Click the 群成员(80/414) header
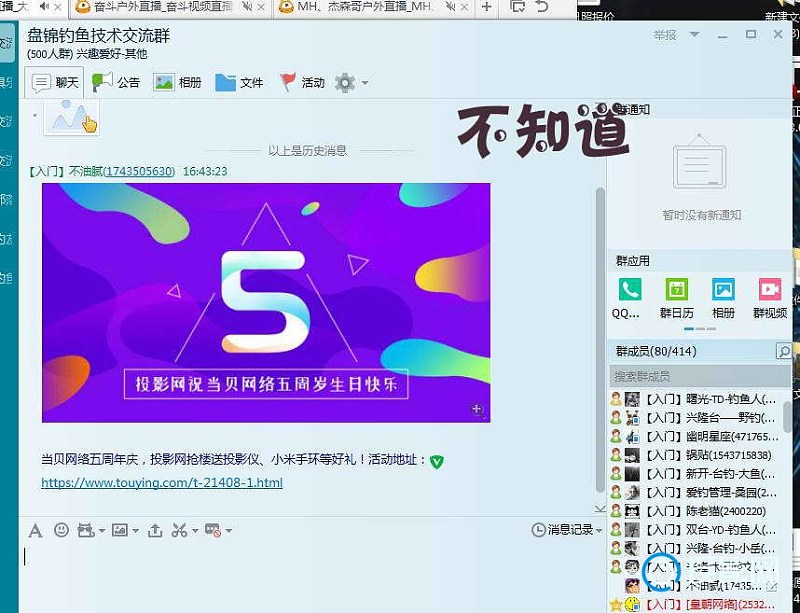 pos(656,351)
